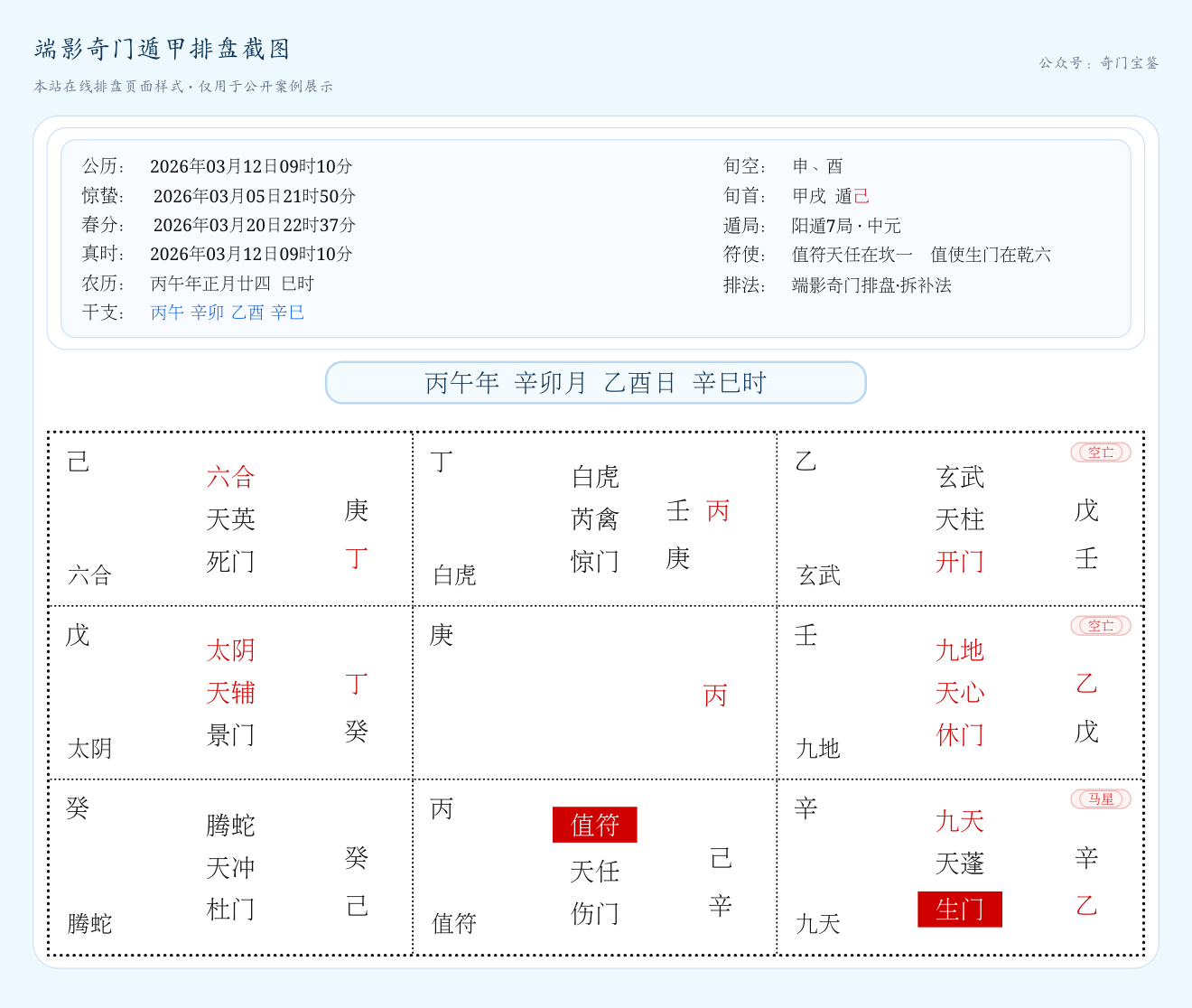Click the 惊门 door label
Screen dimensions: 1192x1008
pos(595,562)
